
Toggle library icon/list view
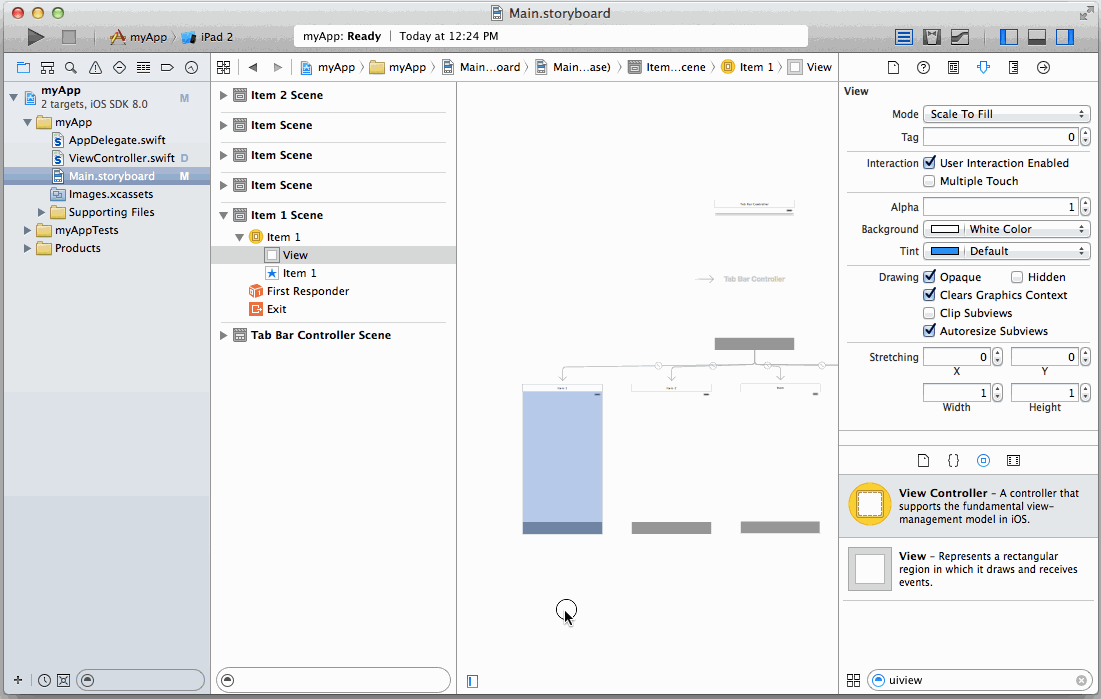point(853,680)
